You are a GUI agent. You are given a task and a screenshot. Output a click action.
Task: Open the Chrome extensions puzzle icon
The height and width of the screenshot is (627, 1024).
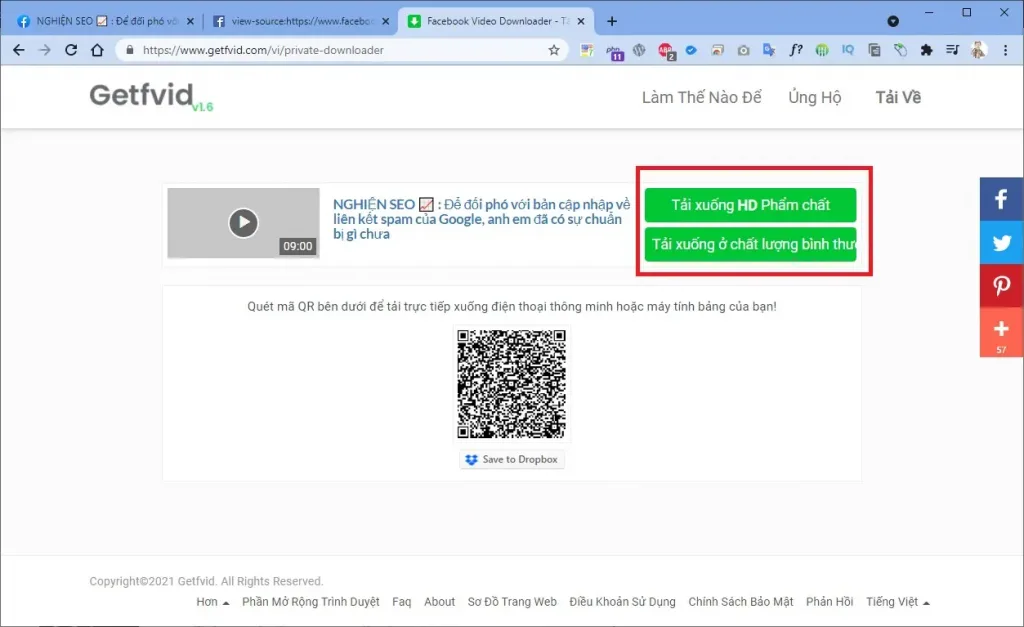point(926,50)
